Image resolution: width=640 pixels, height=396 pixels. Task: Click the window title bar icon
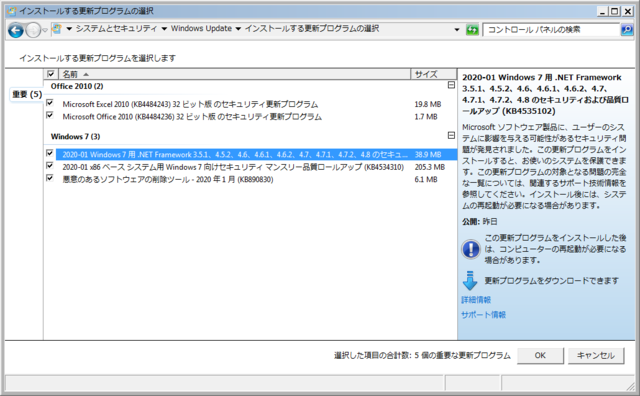coord(13,11)
